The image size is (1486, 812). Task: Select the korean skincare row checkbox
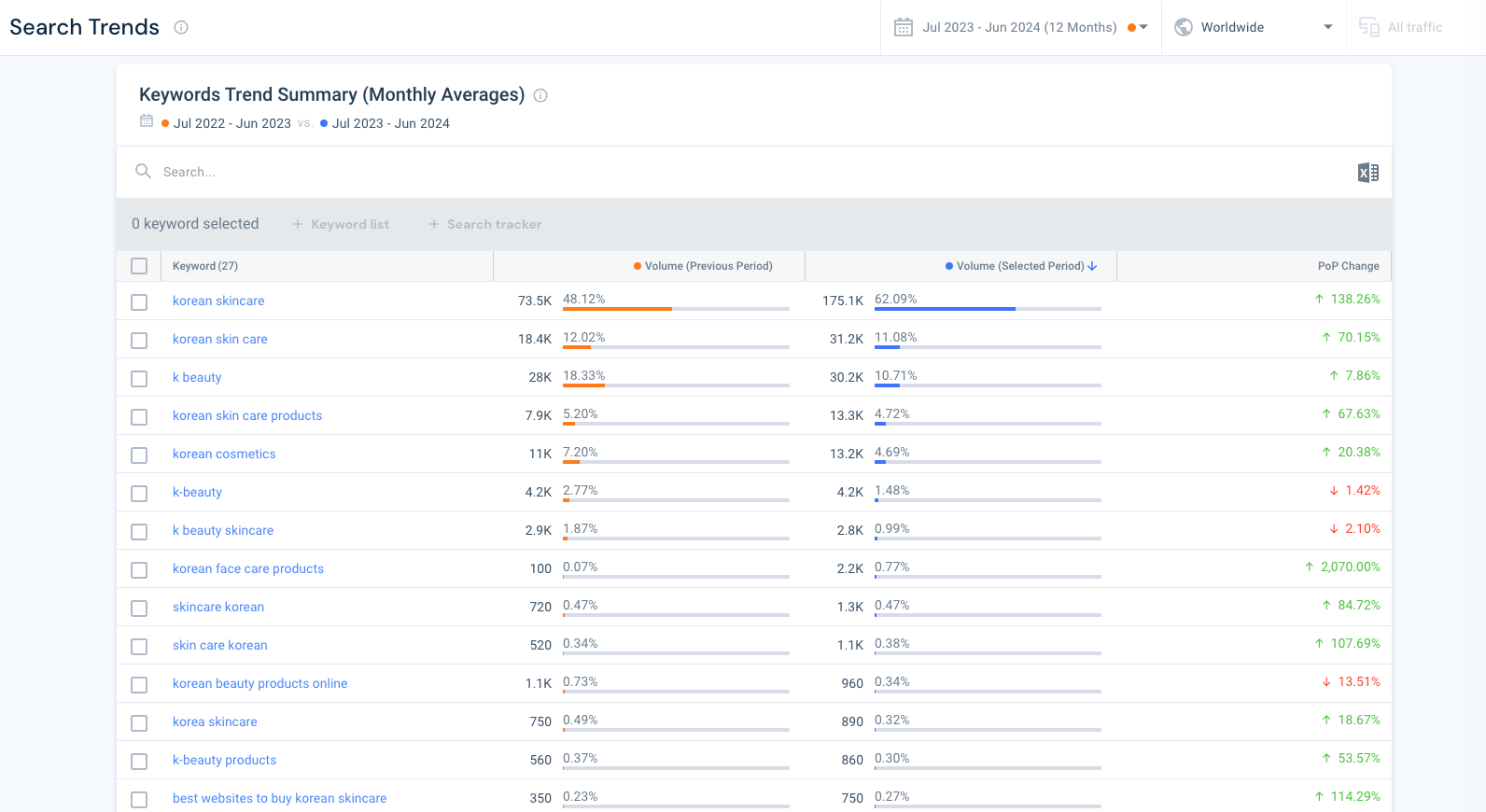click(x=139, y=302)
